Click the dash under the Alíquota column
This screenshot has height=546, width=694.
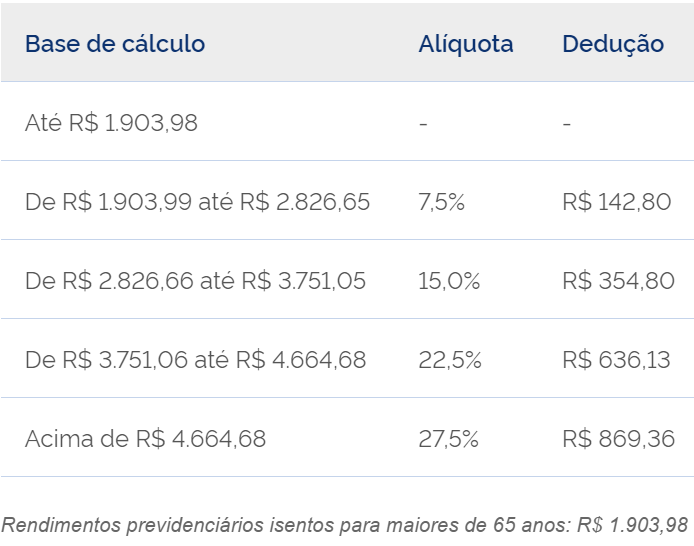[x=424, y=123]
